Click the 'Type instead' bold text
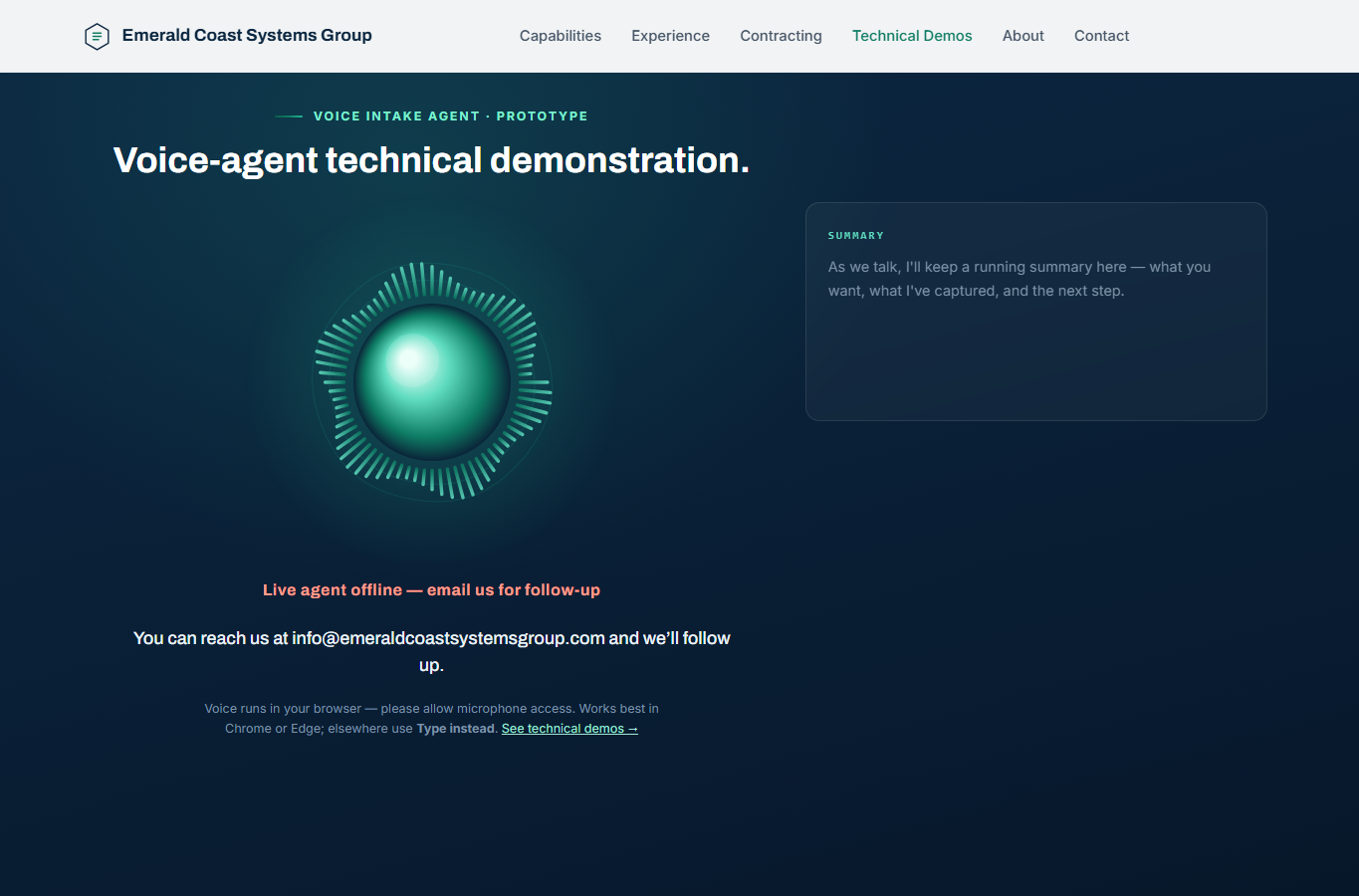Image resolution: width=1359 pixels, height=896 pixels. pyautogui.click(x=455, y=729)
